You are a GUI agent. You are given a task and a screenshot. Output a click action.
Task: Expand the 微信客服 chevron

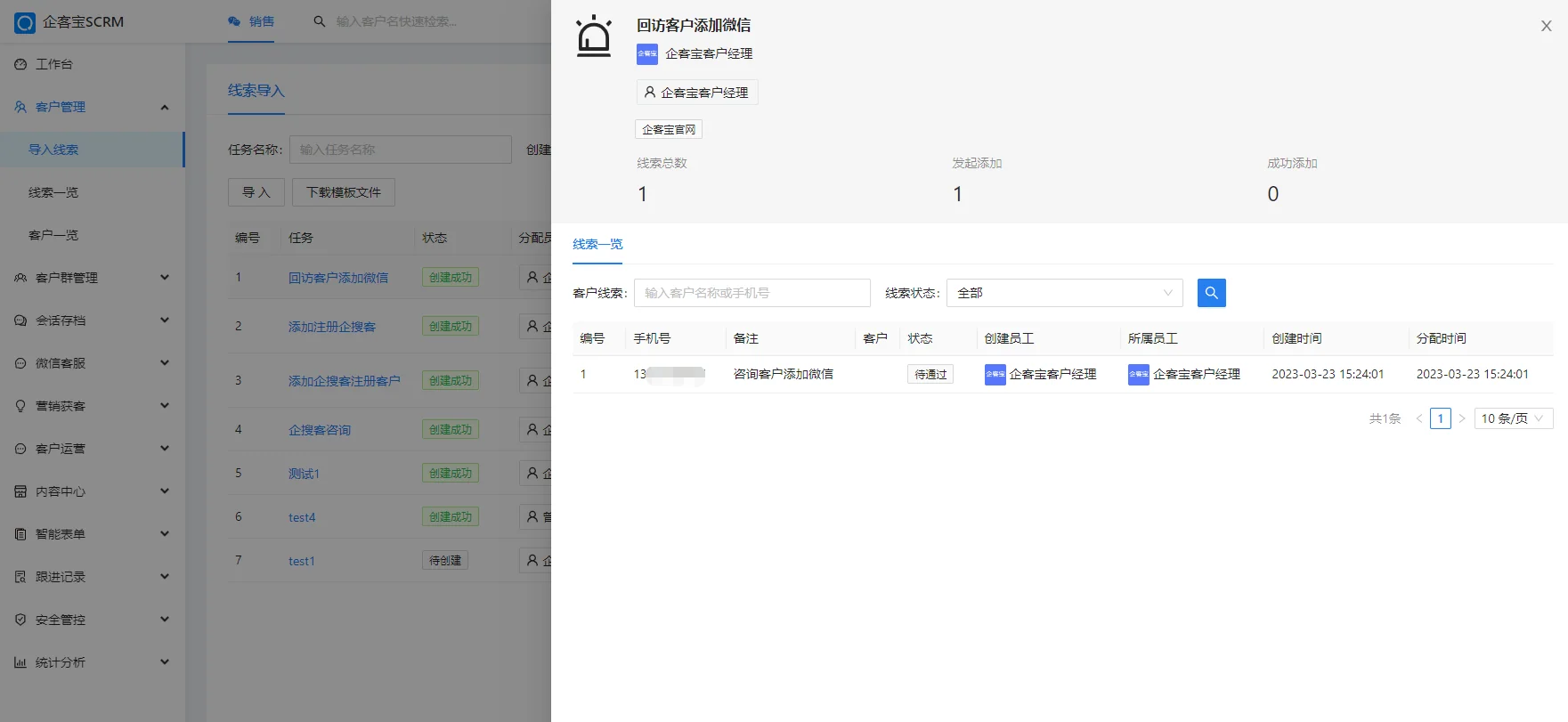pos(165,363)
